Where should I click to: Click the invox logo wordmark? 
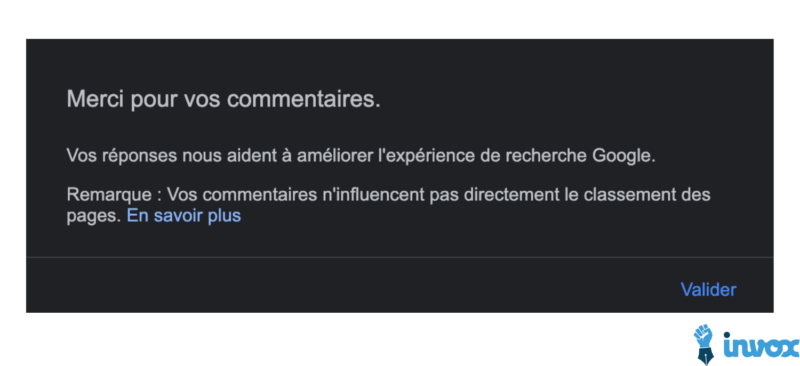tap(761, 346)
